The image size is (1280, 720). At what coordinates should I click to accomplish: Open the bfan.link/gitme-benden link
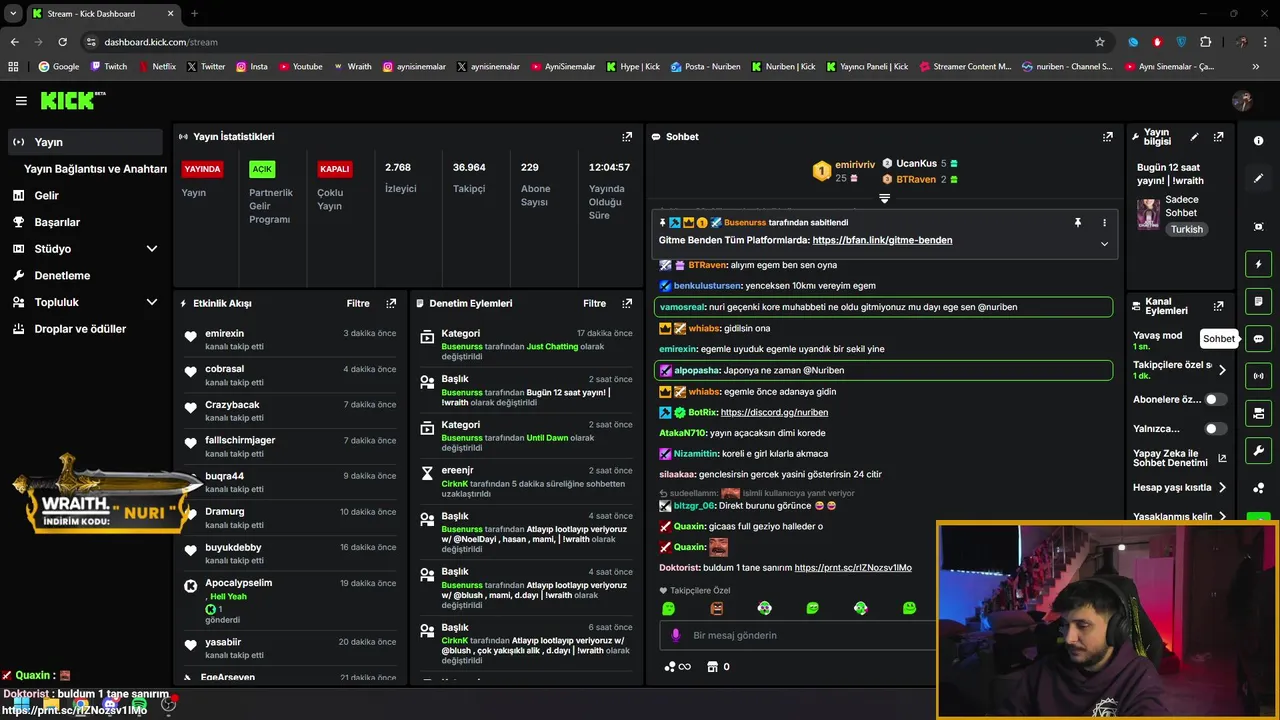click(x=882, y=240)
